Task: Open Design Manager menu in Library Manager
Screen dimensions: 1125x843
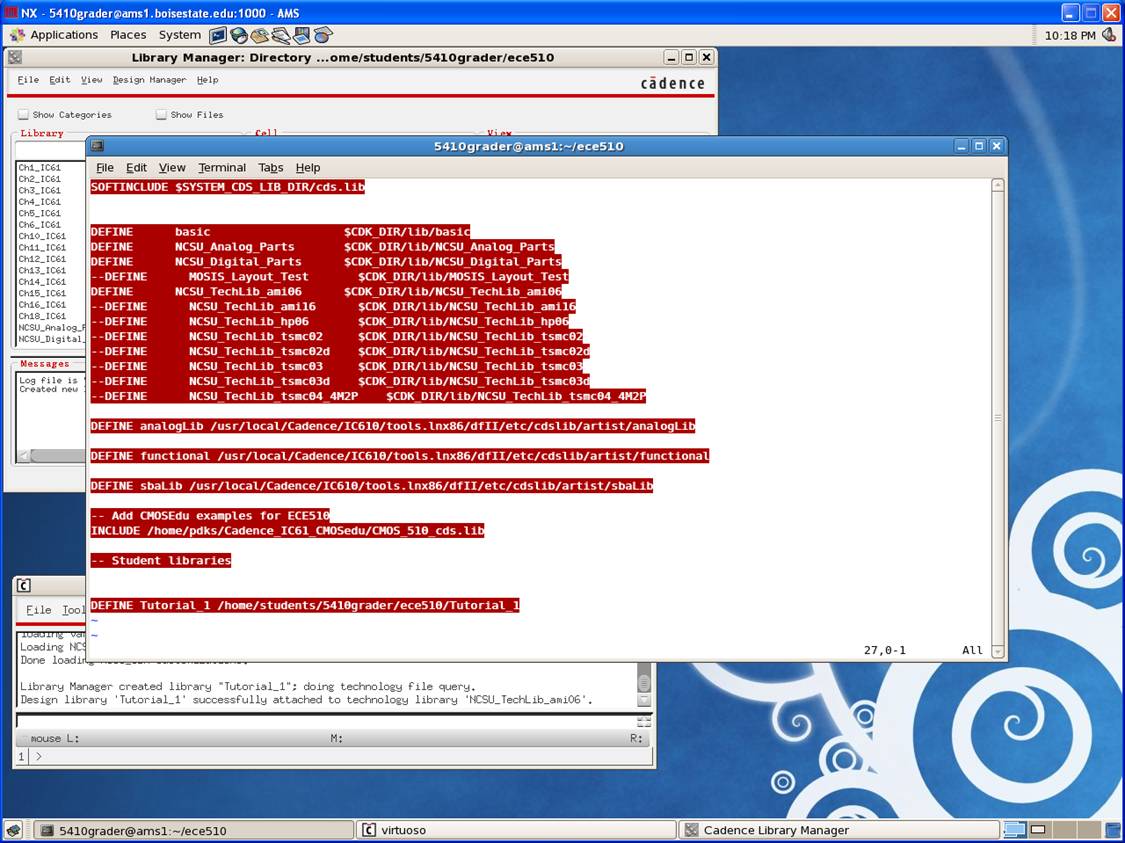Action: (149, 80)
